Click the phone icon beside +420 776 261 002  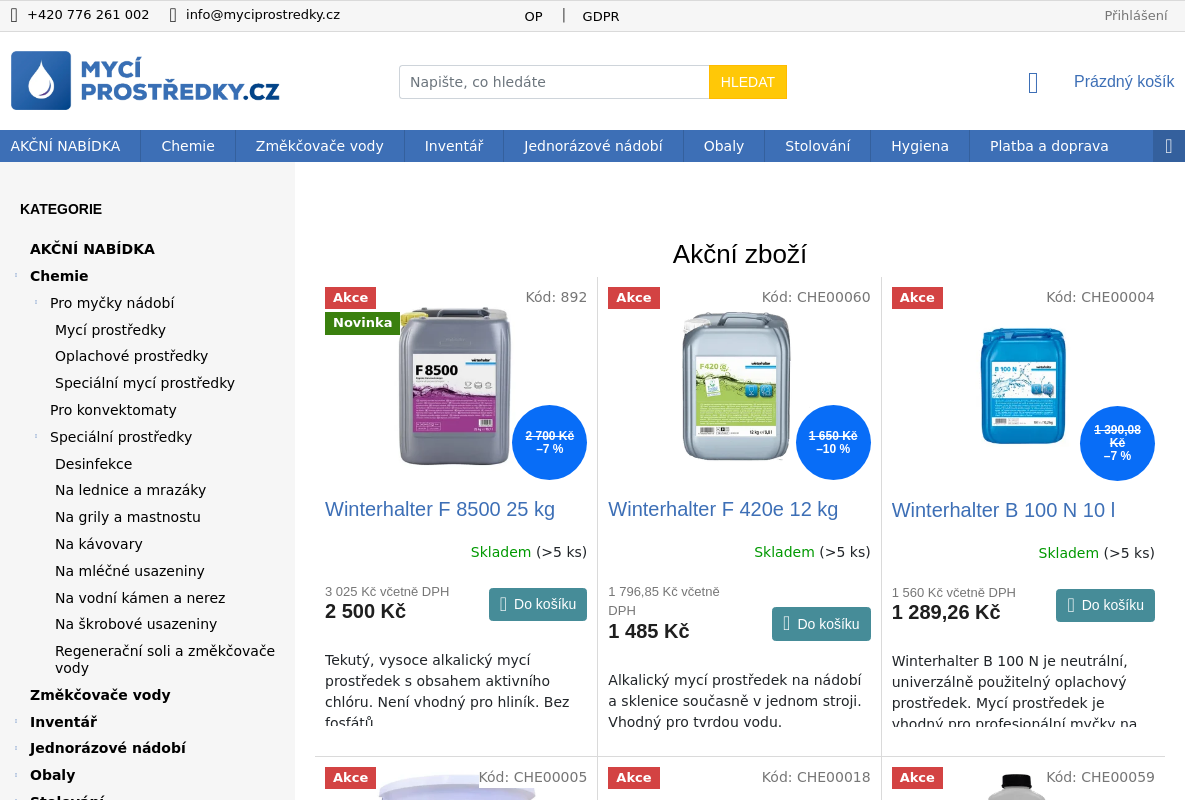(14, 15)
